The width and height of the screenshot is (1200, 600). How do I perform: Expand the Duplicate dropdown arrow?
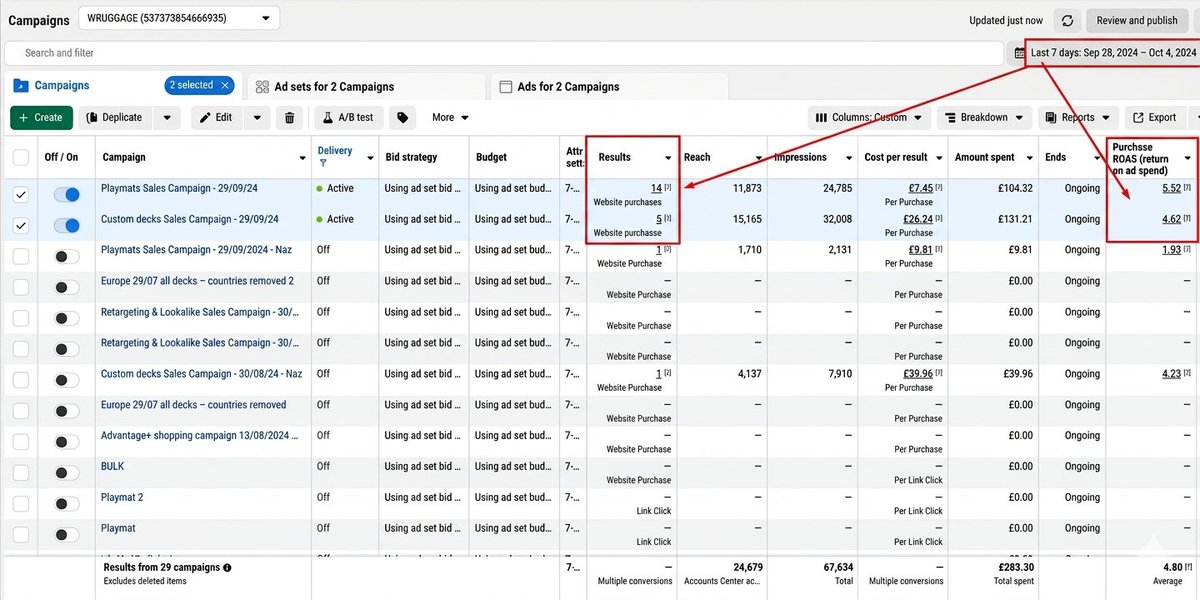[x=167, y=117]
